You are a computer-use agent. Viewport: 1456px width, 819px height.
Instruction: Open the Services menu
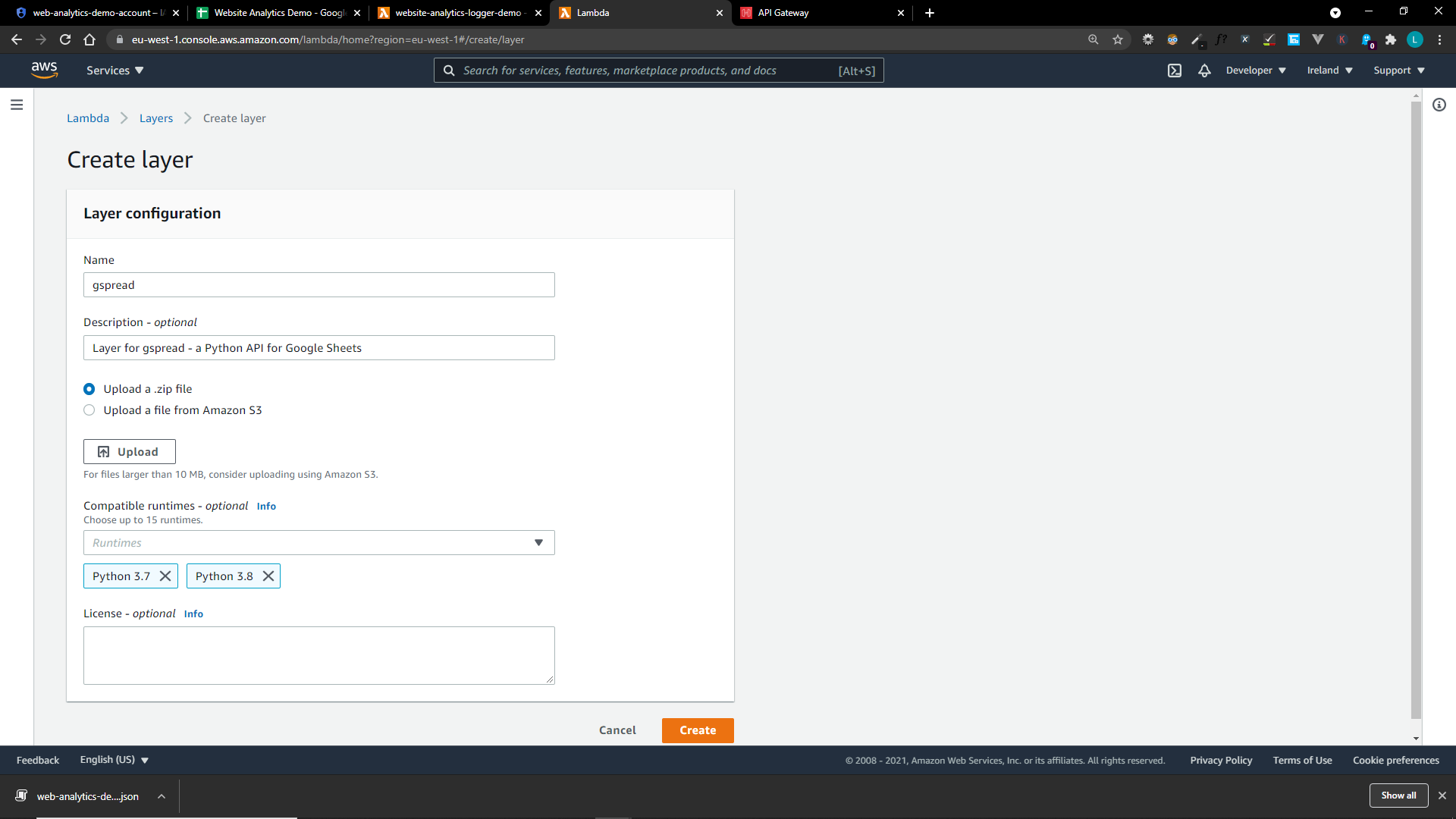click(x=113, y=70)
